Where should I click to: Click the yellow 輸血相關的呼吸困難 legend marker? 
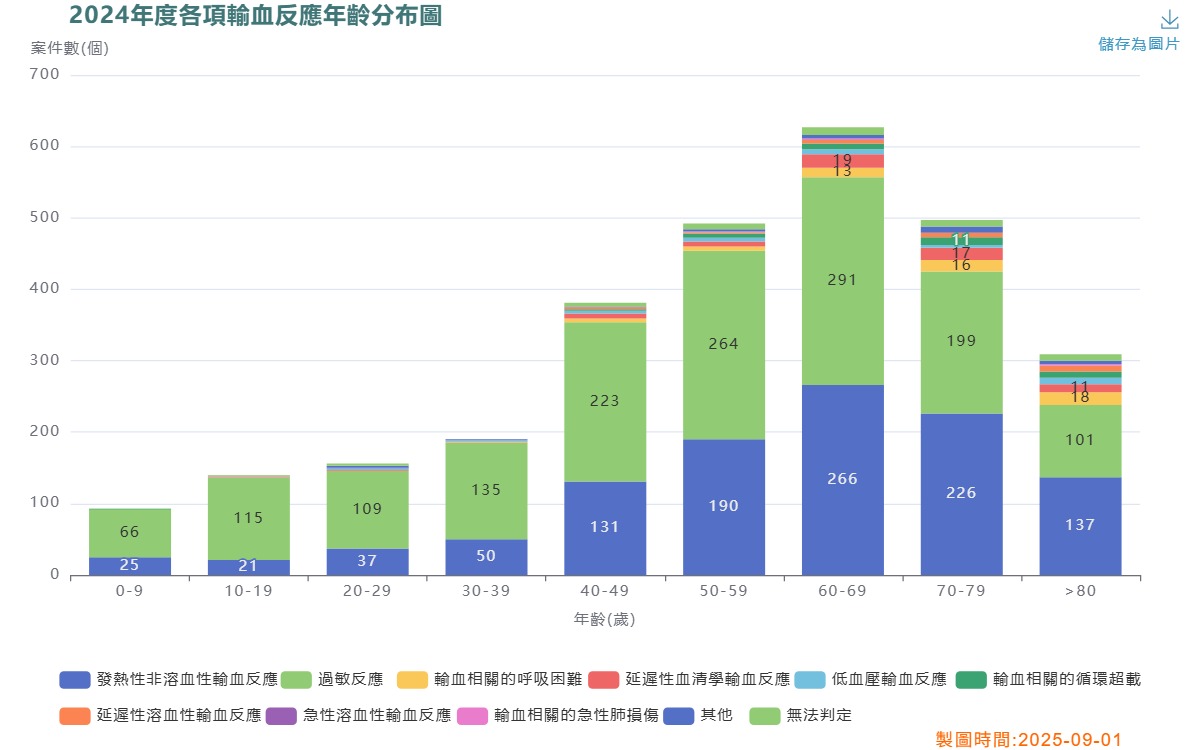tap(412, 680)
